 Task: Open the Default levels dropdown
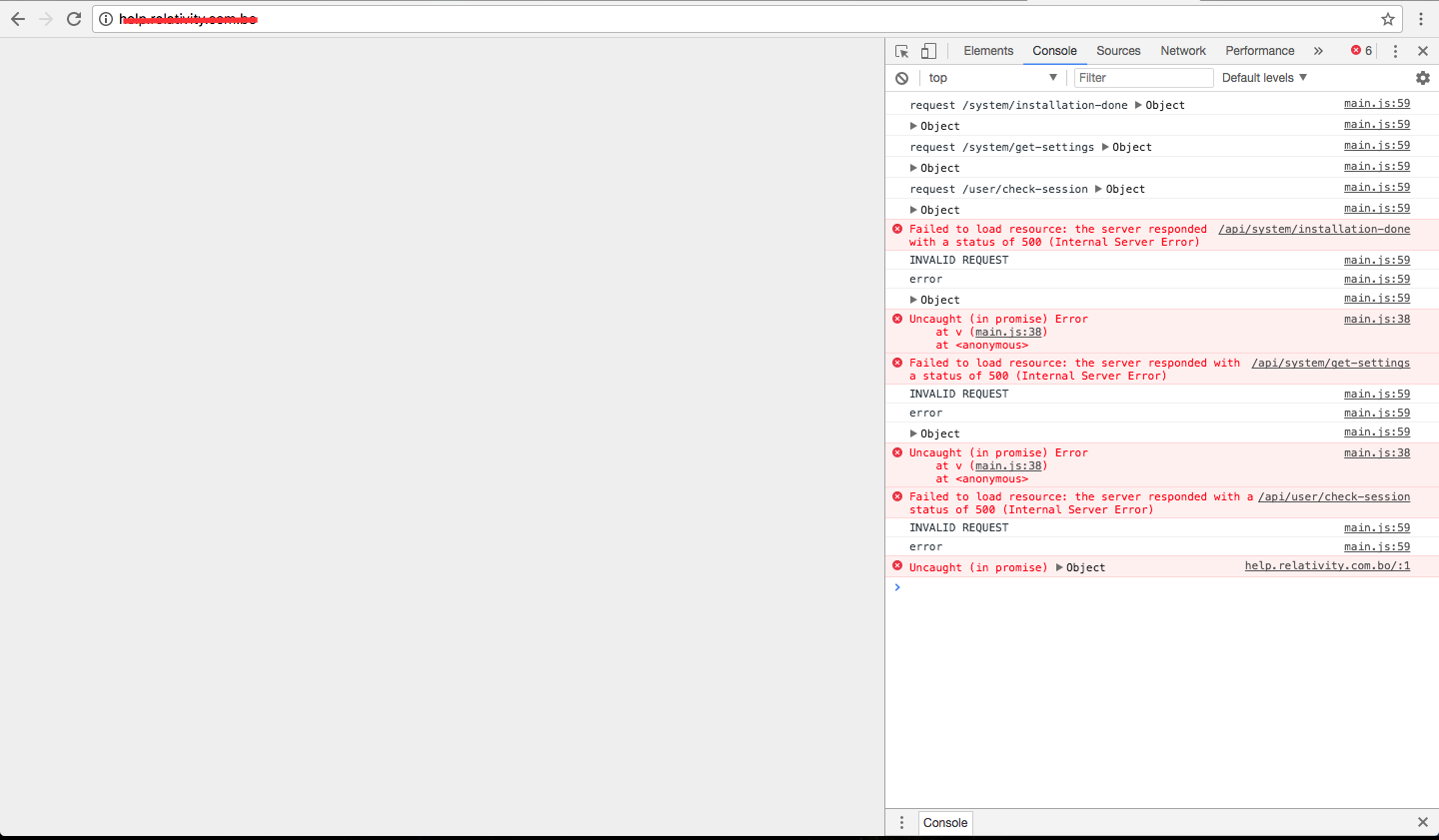(x=1263, y=77)
